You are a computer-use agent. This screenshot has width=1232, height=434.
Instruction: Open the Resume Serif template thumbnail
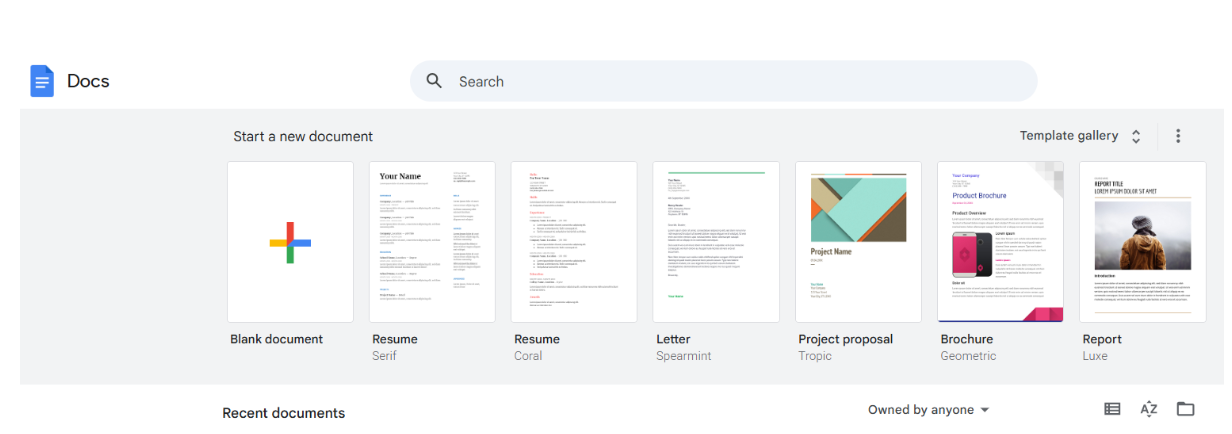click(432, 242)
